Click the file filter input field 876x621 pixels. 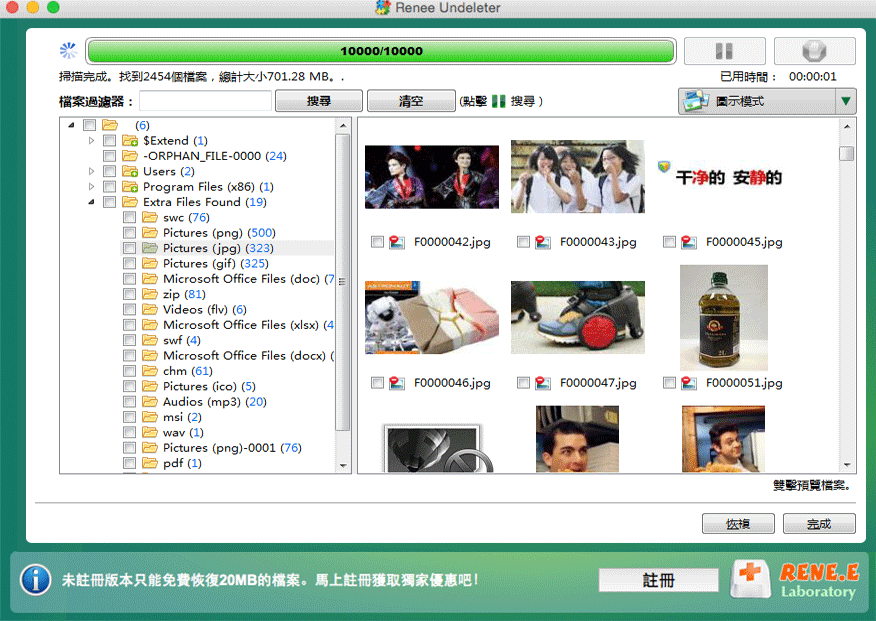(206, 101)
